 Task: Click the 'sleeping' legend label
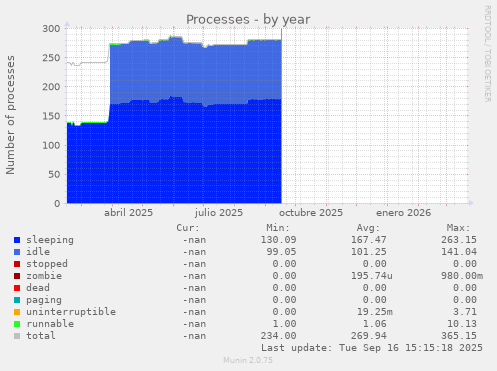(50, 240)
